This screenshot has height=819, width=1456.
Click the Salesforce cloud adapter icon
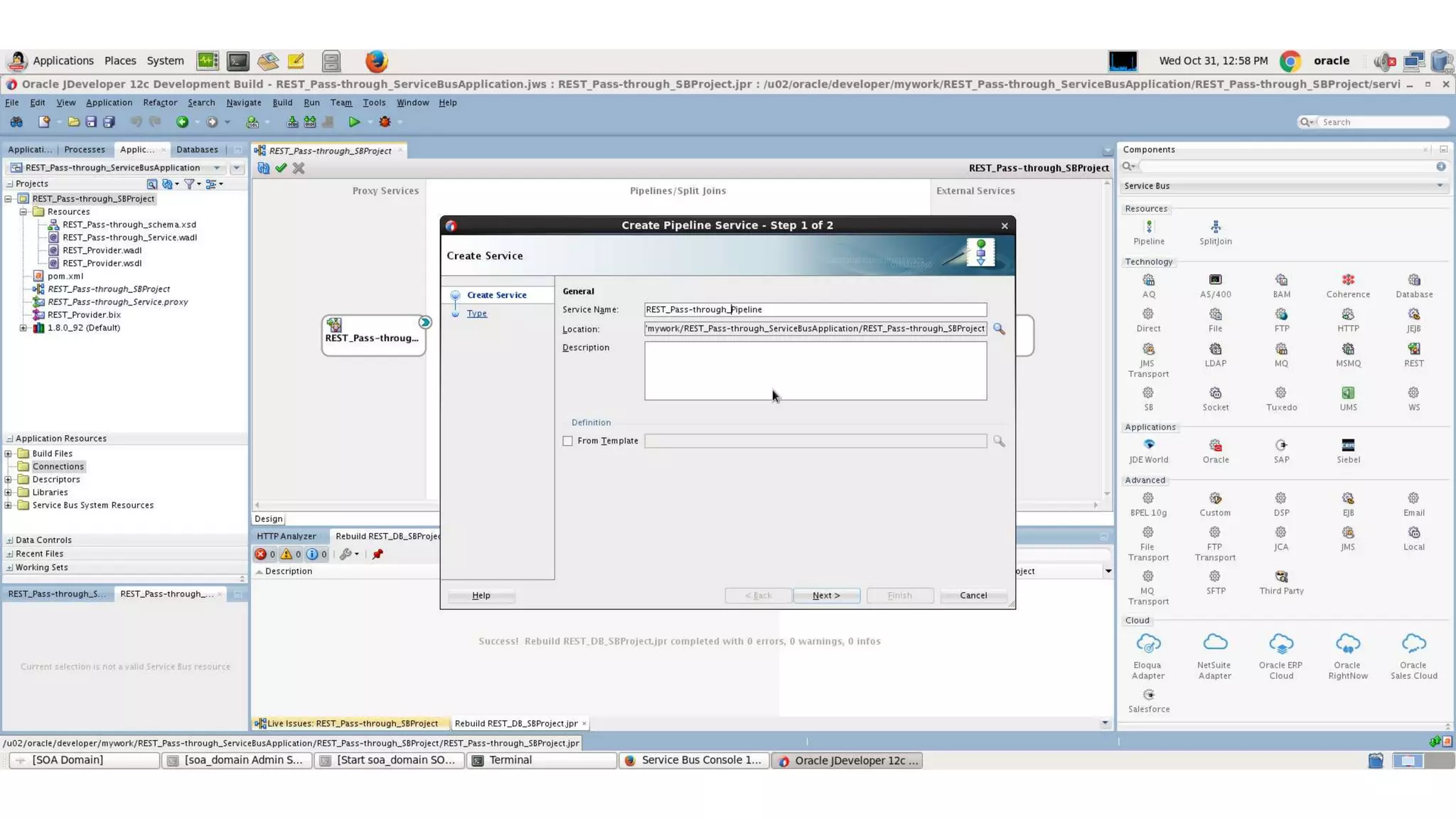[1148, 695]
